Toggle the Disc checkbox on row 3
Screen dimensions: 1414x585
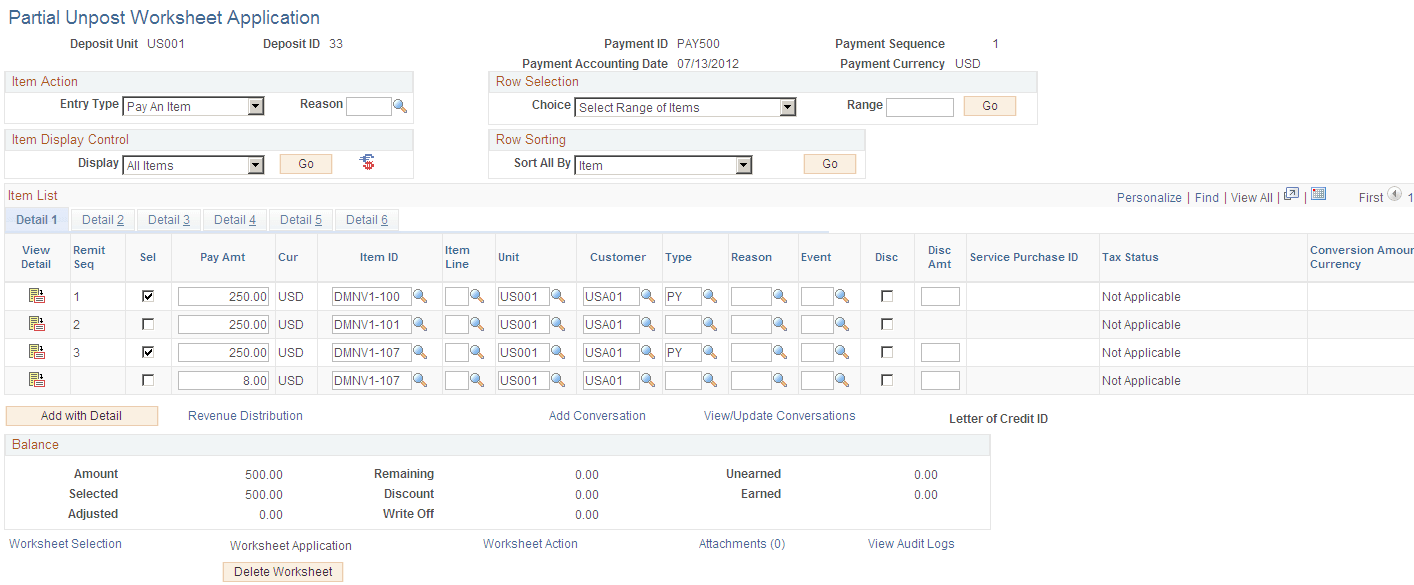(x=886, y=351)
